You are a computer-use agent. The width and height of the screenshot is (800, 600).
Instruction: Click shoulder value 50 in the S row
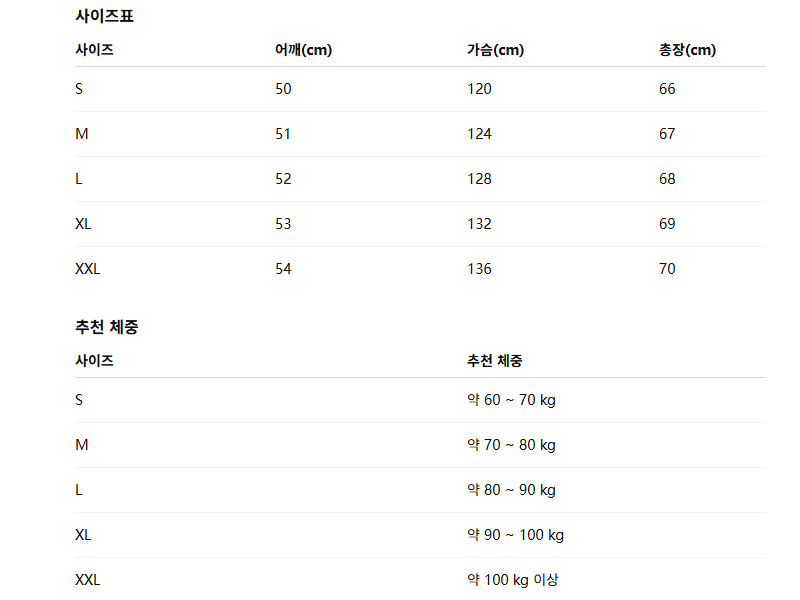283,89
